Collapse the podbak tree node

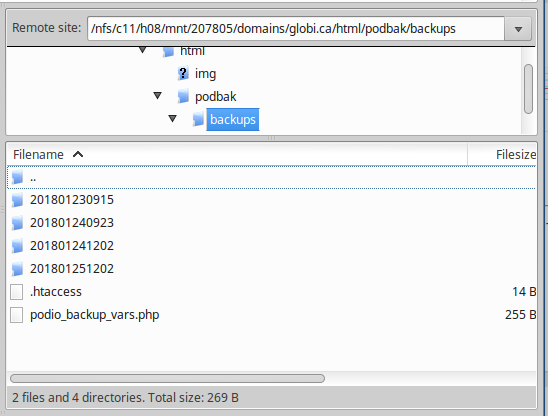pyautogui.click(x=158, y=95)
